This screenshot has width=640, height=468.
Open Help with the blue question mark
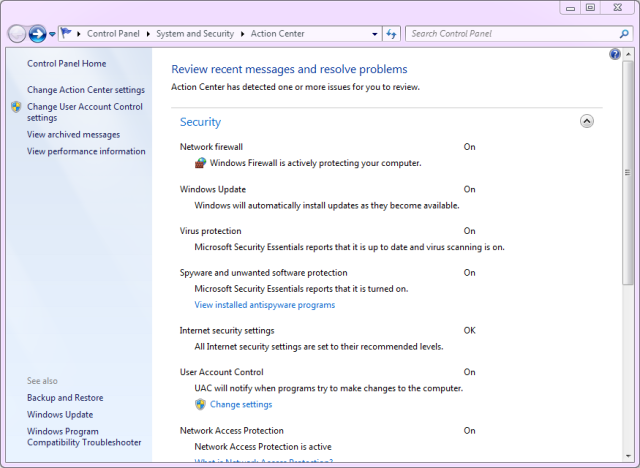(x=615, y=54)
